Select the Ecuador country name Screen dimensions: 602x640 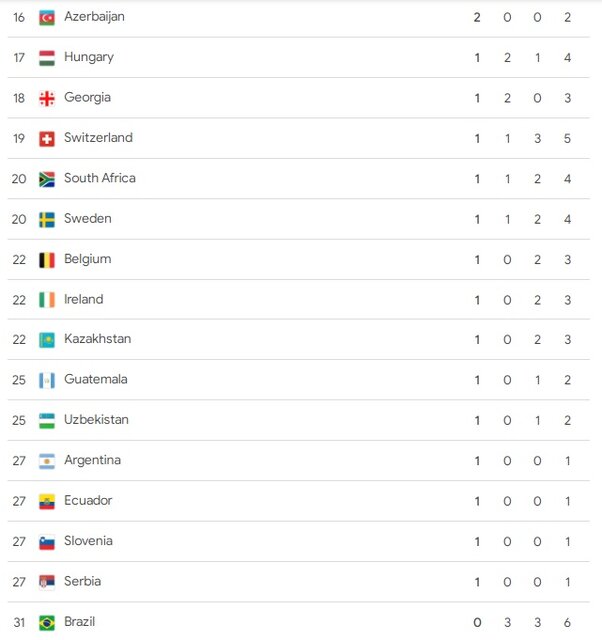(x=88, y=500)
